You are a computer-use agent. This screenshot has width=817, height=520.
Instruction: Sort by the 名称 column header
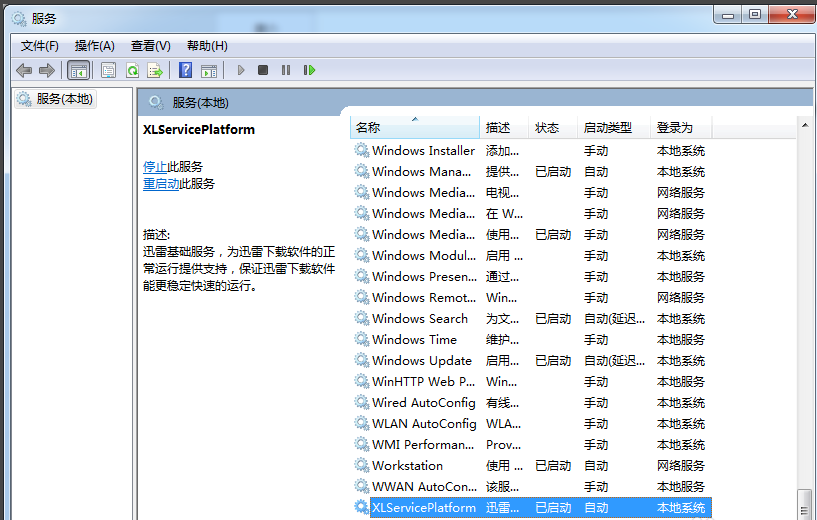(x=415, y=128)
